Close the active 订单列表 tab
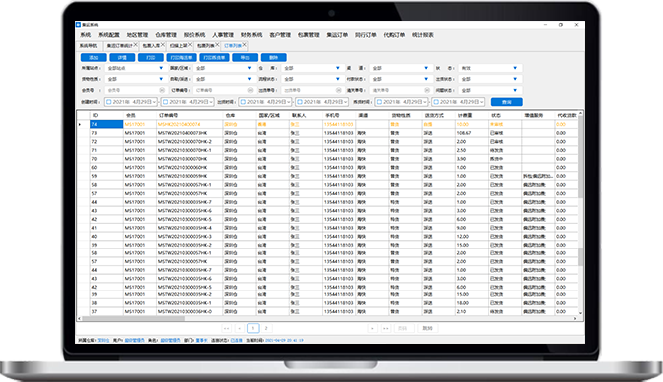The width and height of the screenshot is (663, 382). (x=244, y=44)
